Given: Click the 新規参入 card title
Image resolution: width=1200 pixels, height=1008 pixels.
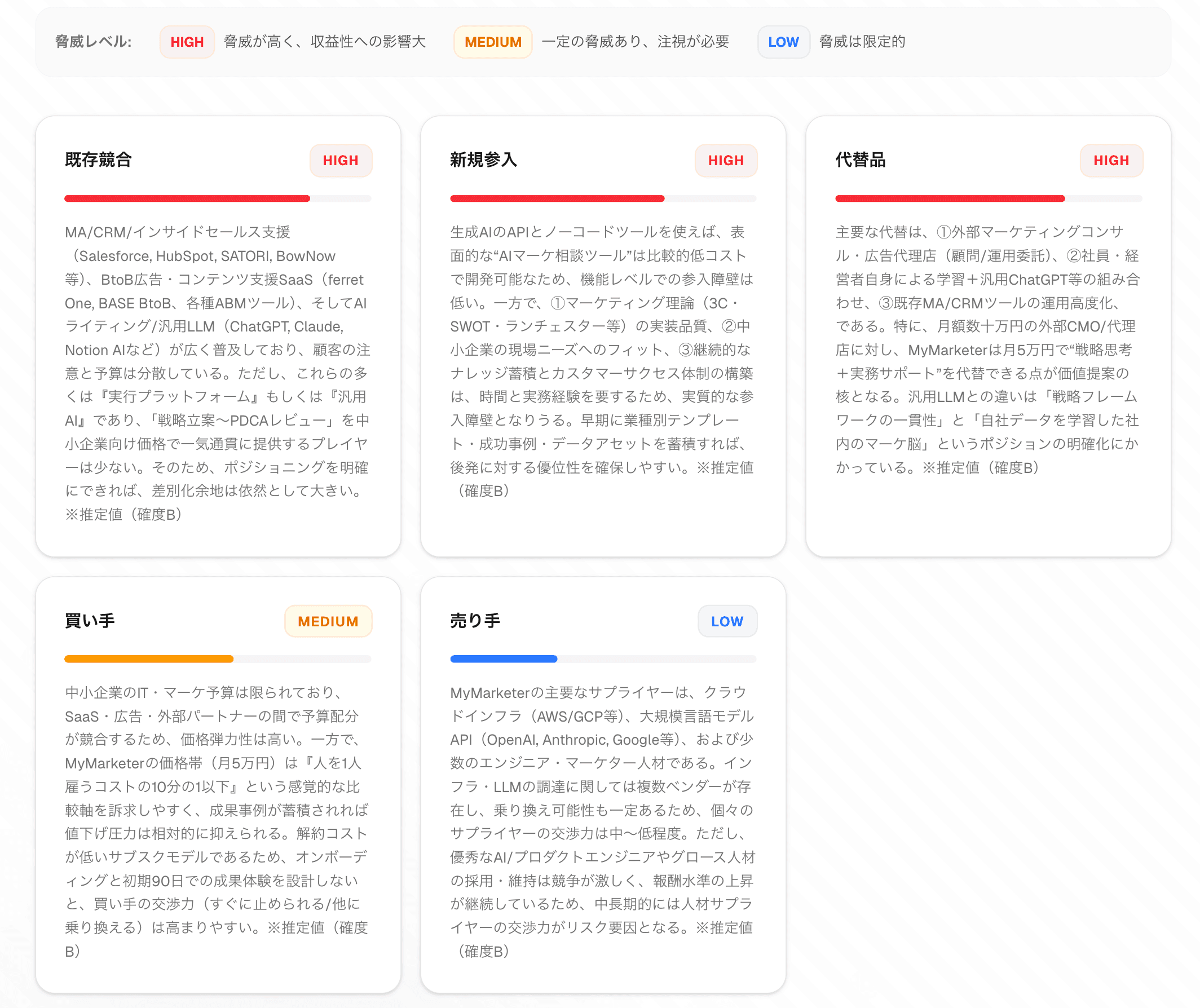Looking at the screenshot, I should 483,161.
